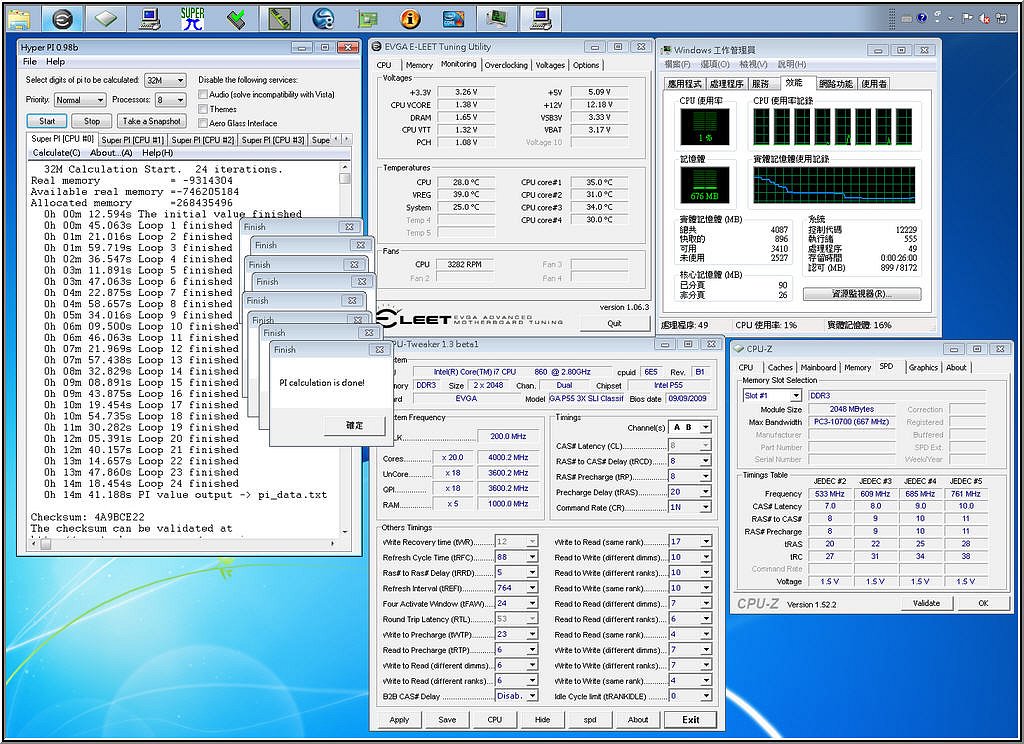The width and height of the screenshot is (1024, 744).
Task: Click the Super PI tab strip right scroll arrow
Action: point(346,139)
